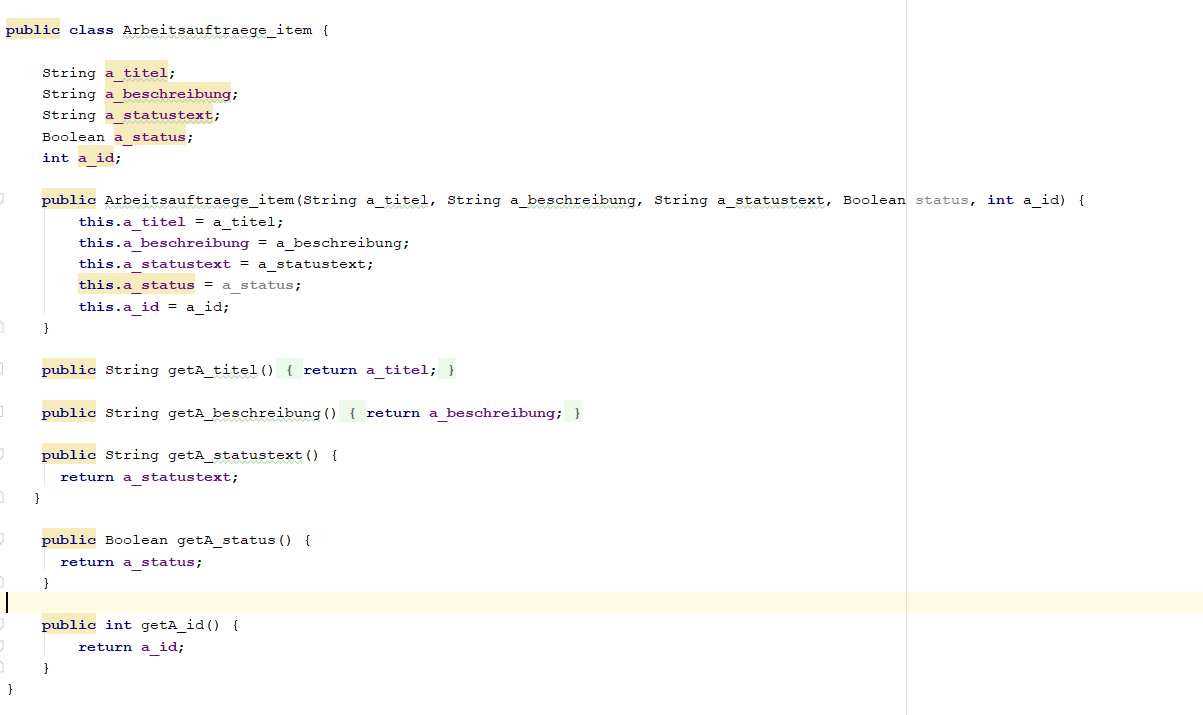Collapse getA_id method via gutter fold marker

point(2,625)
